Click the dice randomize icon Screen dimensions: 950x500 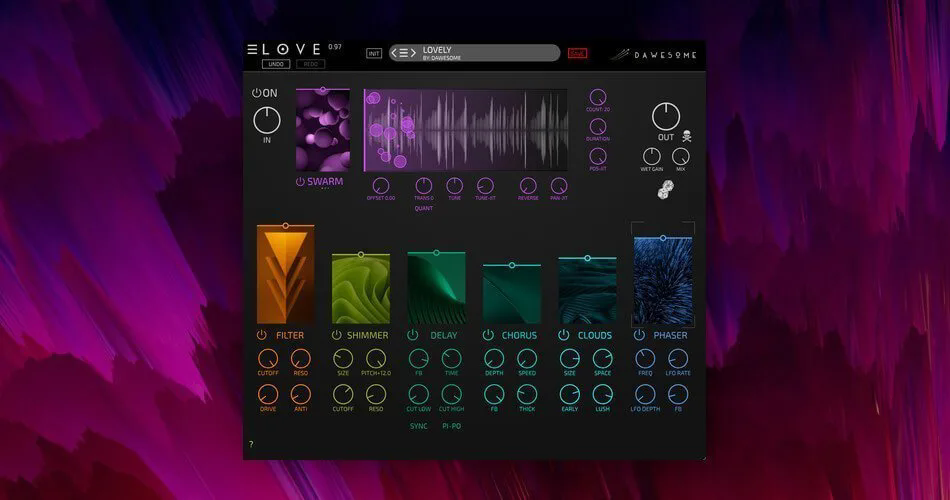(666, 190)
